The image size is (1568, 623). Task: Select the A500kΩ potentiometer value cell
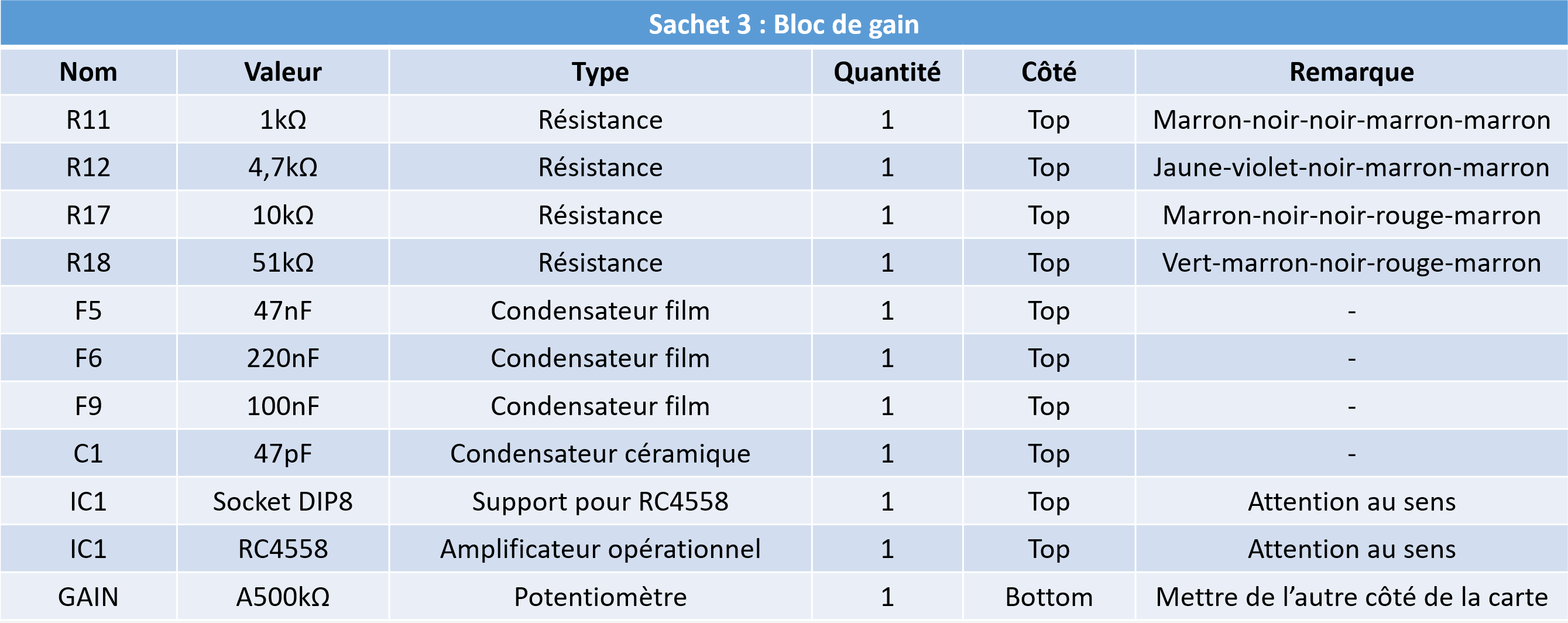pos(283,597)
